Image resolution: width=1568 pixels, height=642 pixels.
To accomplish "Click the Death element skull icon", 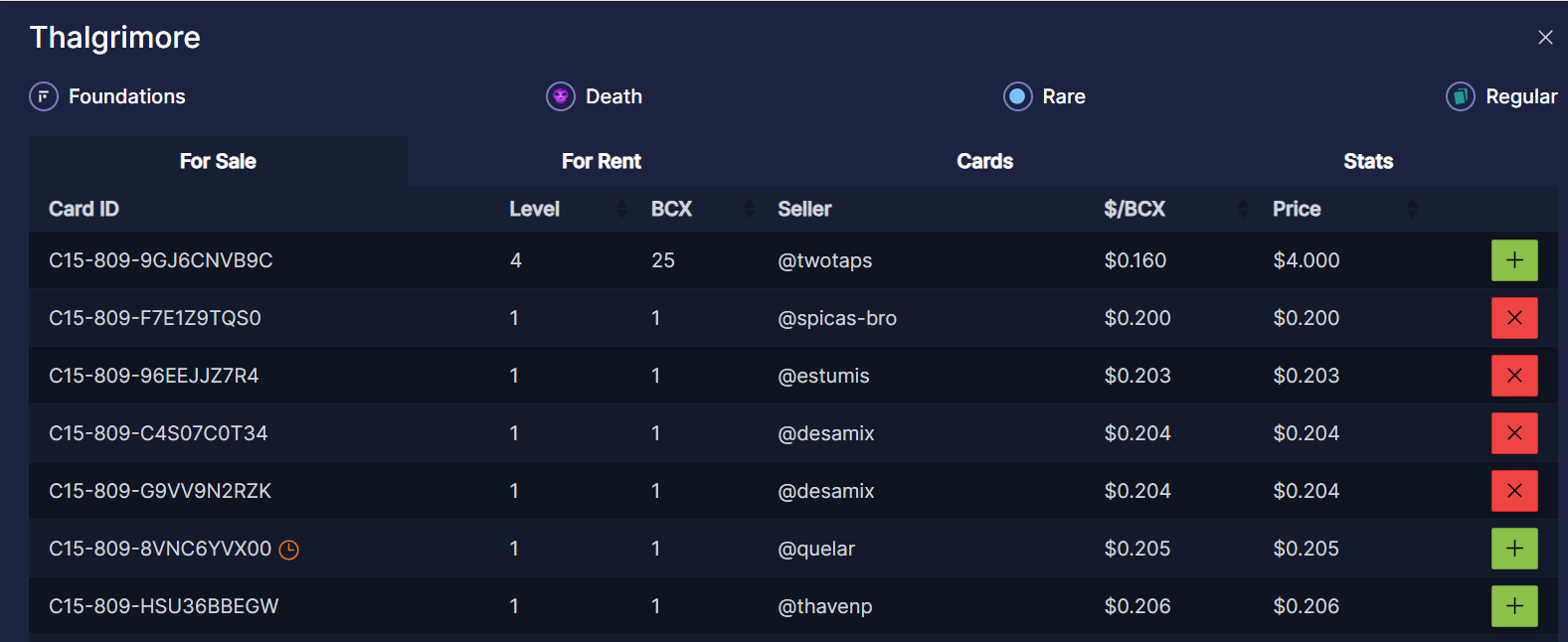I will click(561, 96).
